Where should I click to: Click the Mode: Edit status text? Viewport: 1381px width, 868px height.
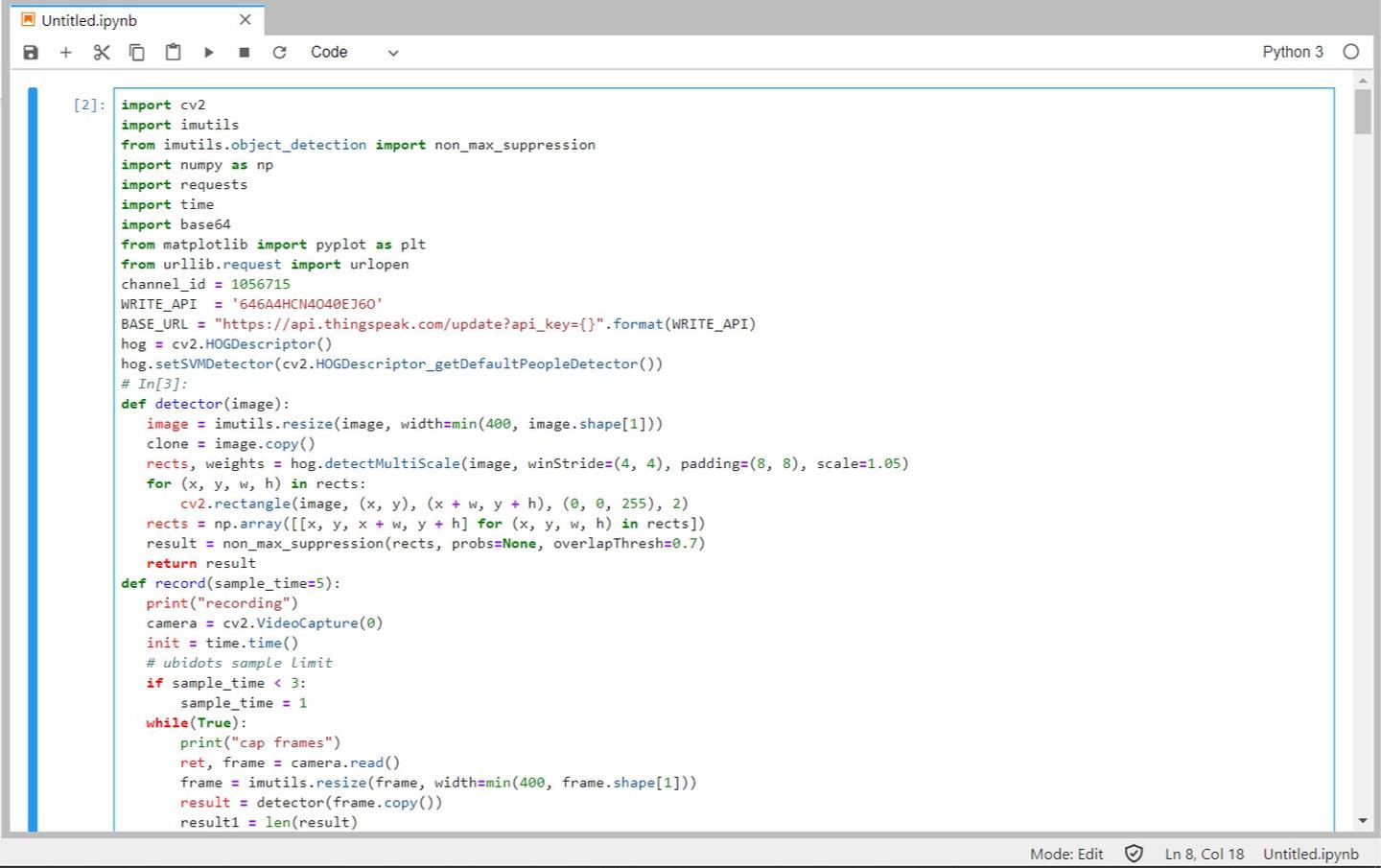pos(1066,854)
